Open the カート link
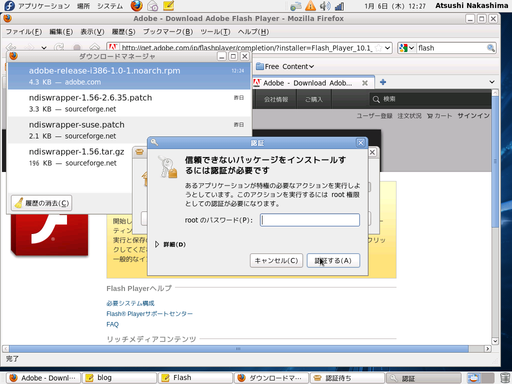The image size is (512, 384). click(x=439, y=116)
